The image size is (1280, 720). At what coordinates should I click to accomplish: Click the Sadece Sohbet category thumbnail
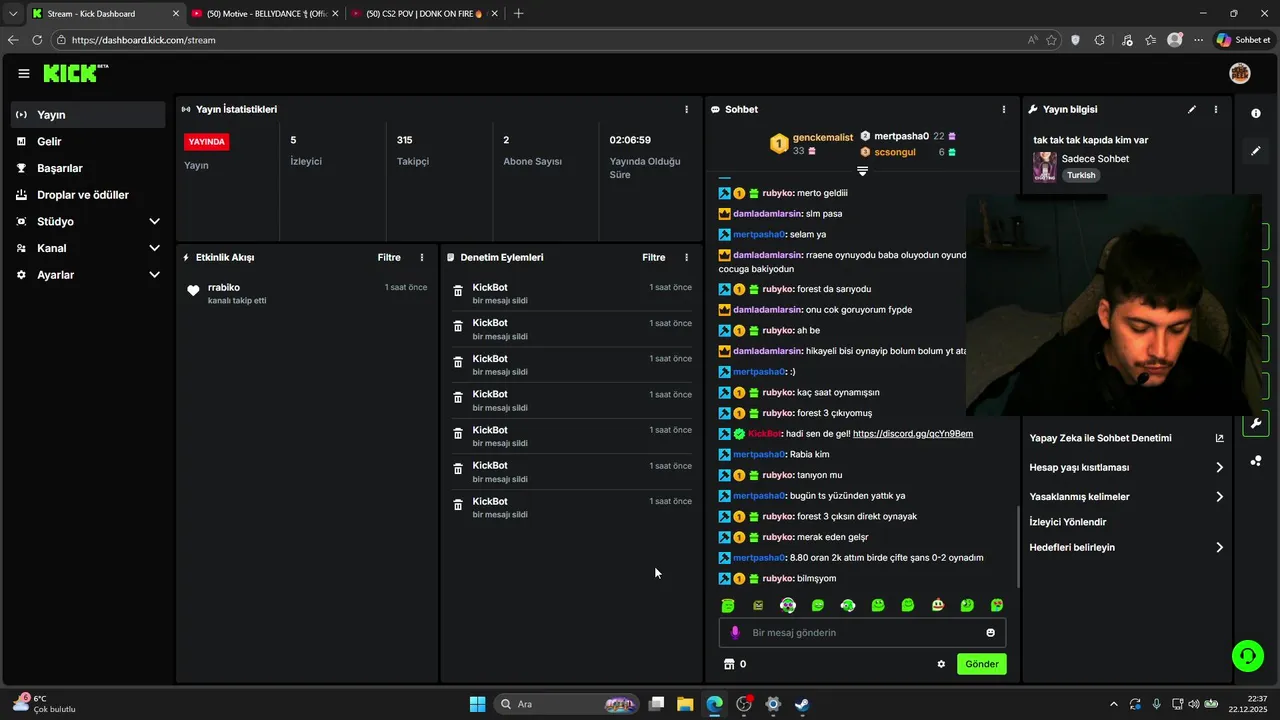1044,167
